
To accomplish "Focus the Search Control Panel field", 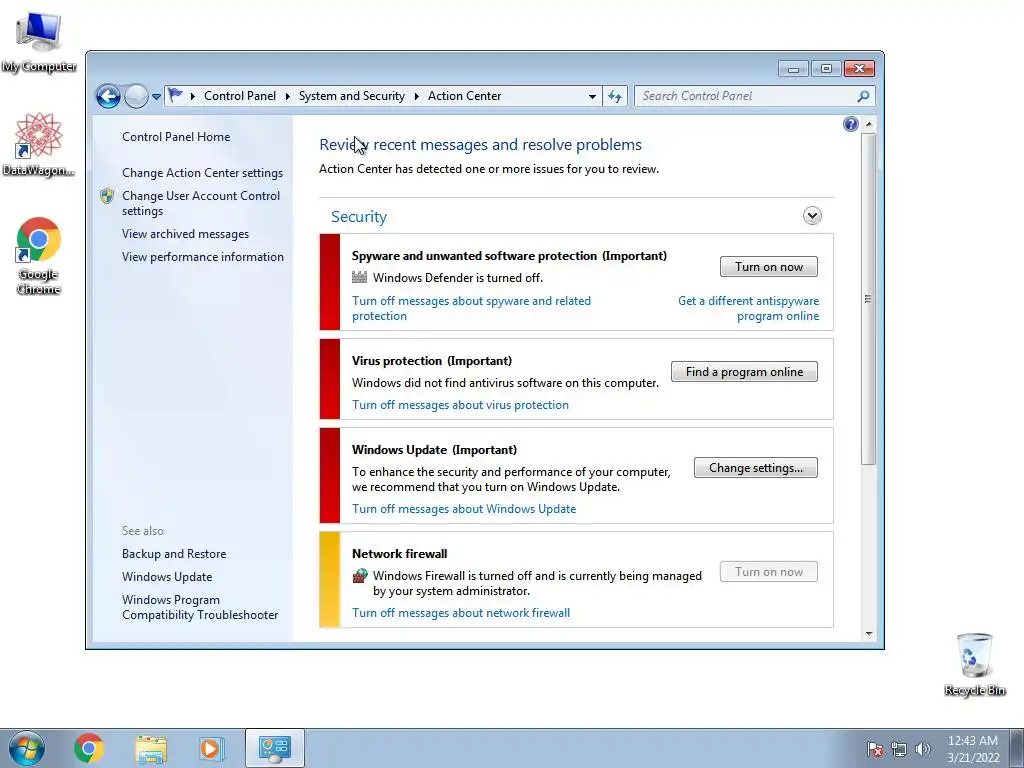I will click(x=746, y=96).
